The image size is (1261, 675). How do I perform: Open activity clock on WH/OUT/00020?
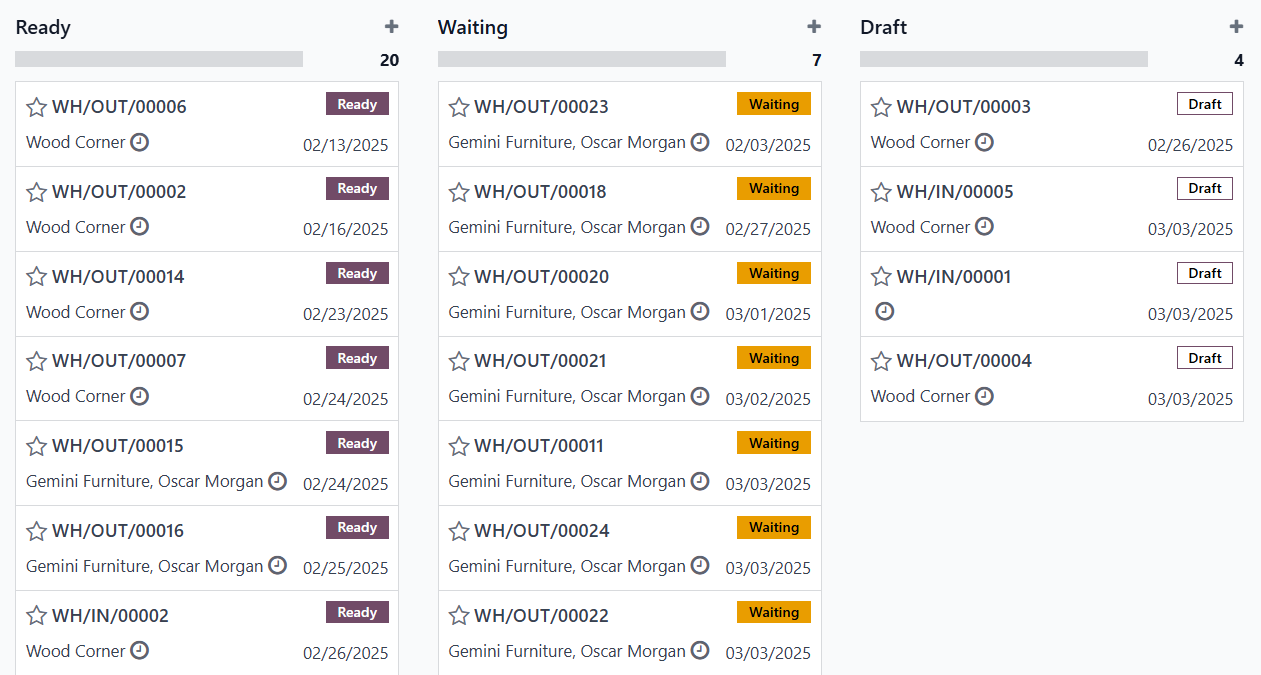[x=700, y=312]
